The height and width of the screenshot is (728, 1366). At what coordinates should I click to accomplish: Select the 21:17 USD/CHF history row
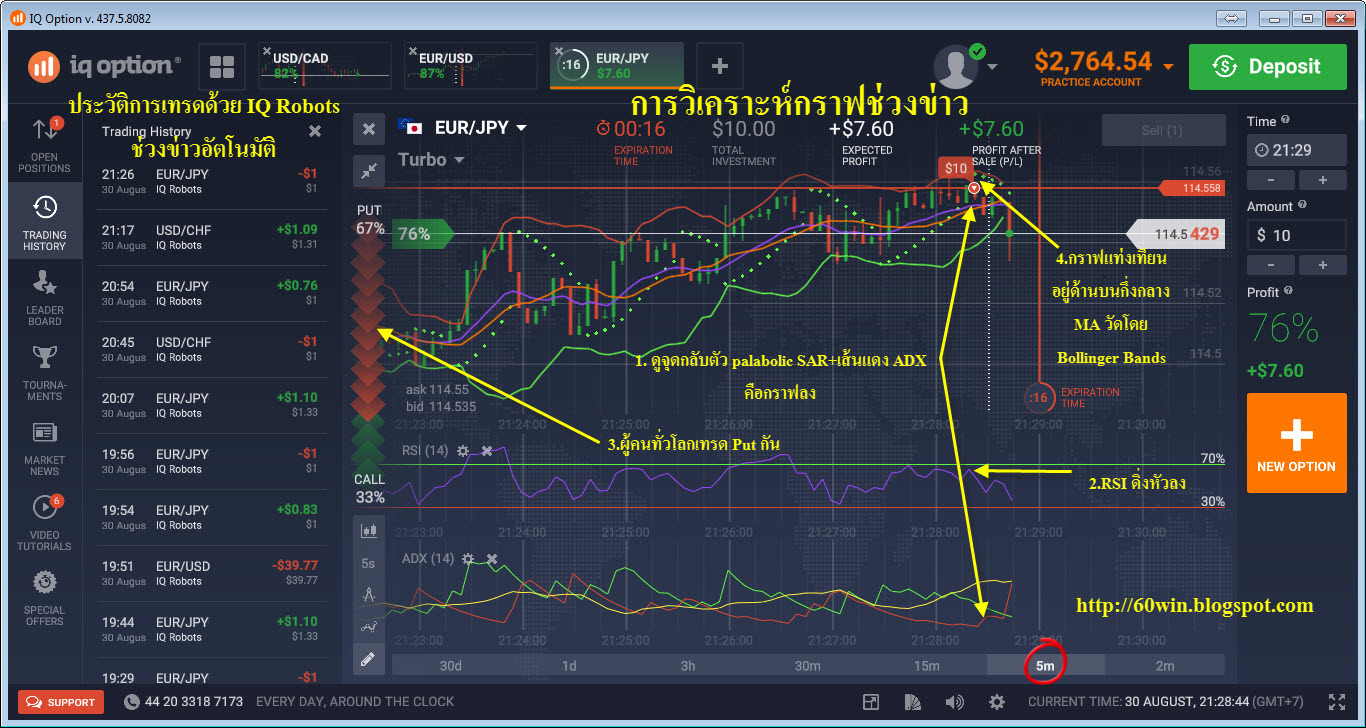click(x=210, y=237)
